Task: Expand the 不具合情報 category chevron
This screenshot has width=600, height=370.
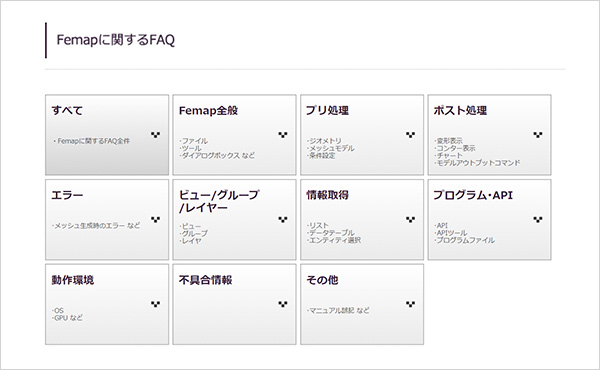Action: pos(283,304)
